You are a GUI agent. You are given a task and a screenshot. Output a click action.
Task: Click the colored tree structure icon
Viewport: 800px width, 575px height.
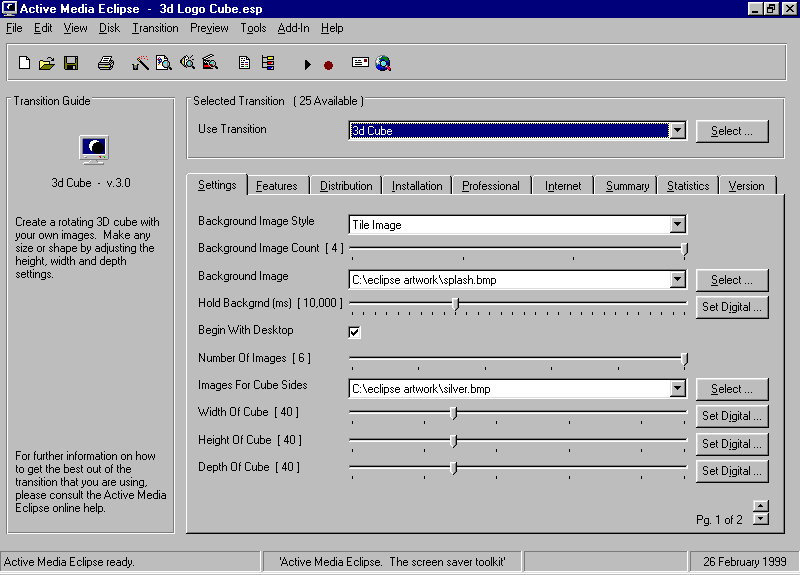click(268, 63)
